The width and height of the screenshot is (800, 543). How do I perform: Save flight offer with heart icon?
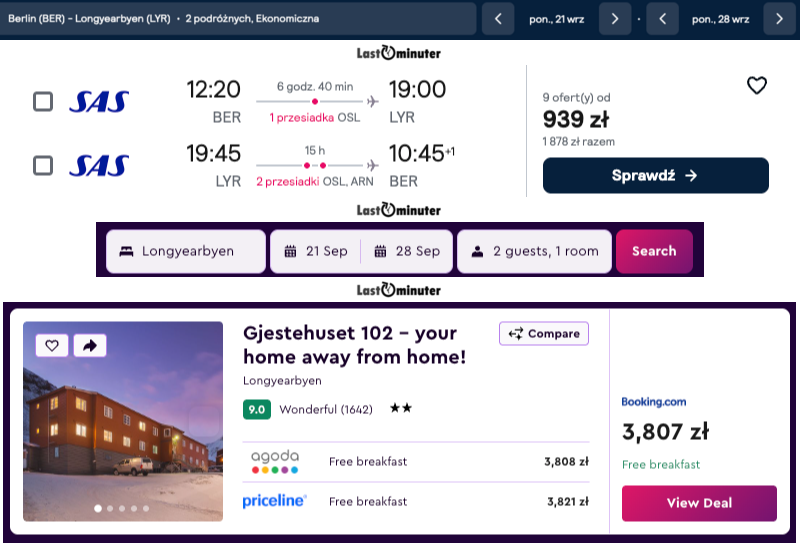click(x=757, y=85)
